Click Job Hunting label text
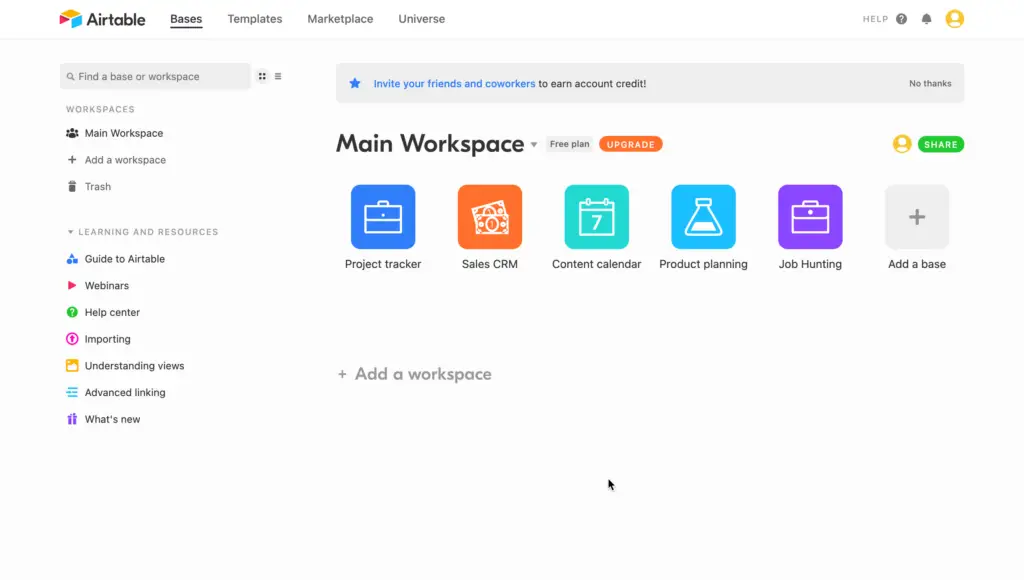The width and height of the screenshot is (1024, 580). coord(810,264)
